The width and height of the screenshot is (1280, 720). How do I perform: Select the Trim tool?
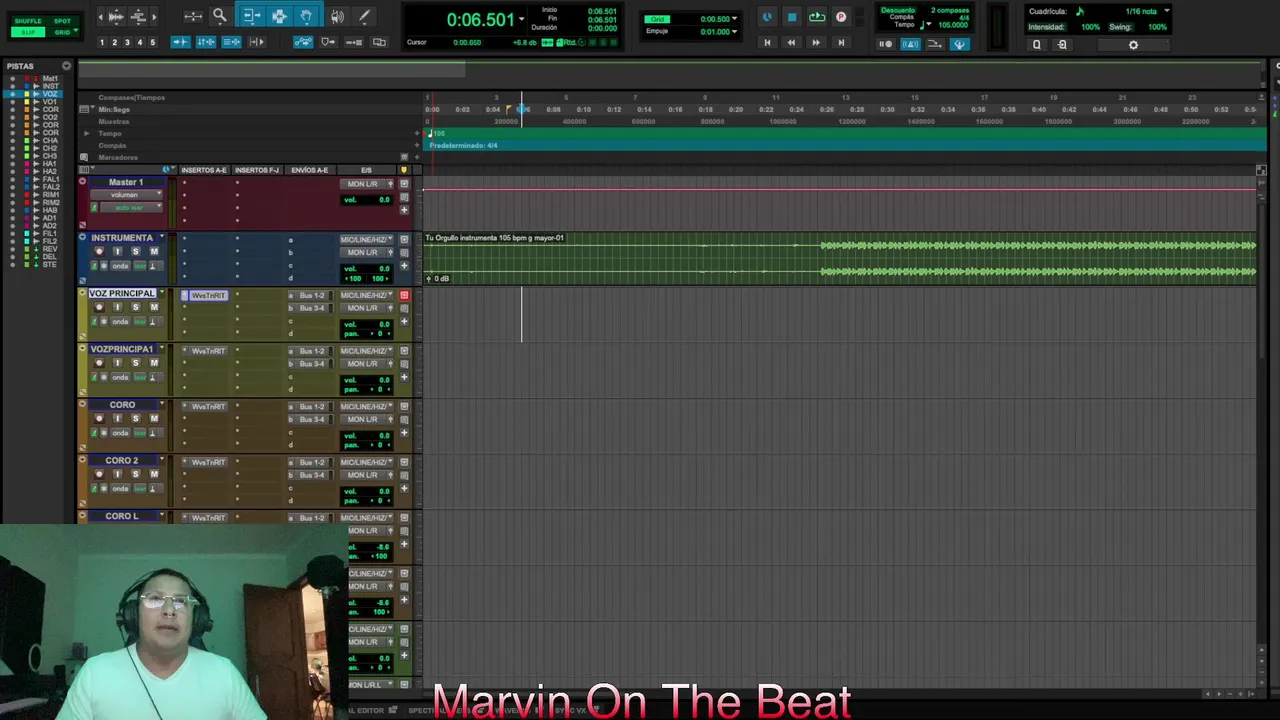point(252,16)
